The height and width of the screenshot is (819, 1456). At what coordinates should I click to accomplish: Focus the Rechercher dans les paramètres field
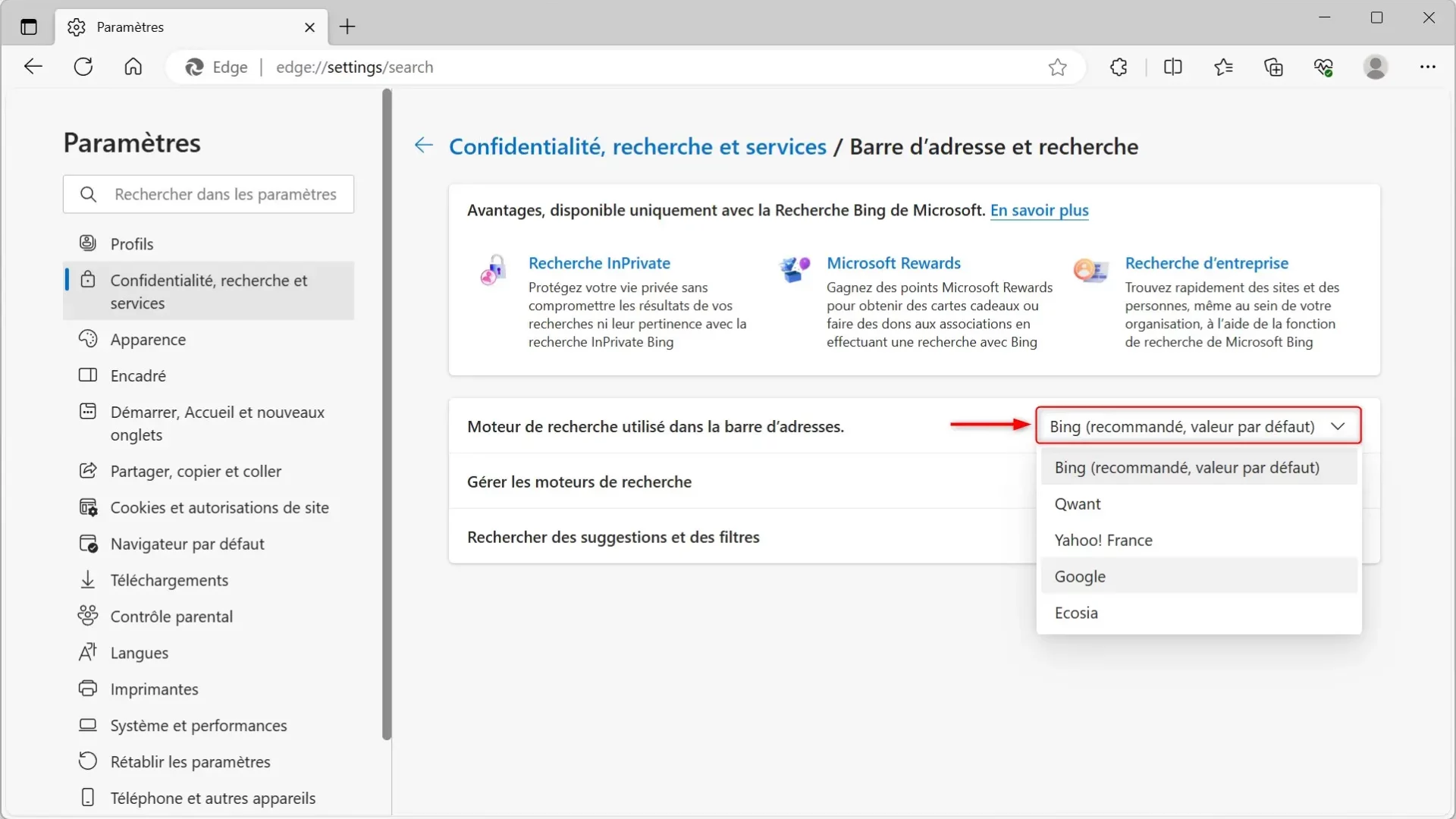pos(209,194)
